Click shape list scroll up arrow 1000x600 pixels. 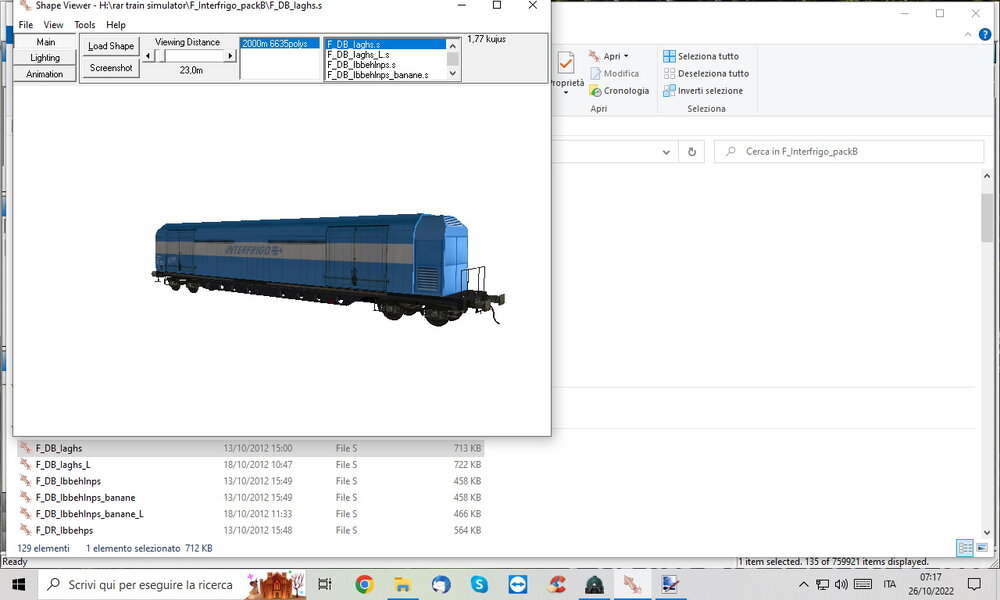452,45
